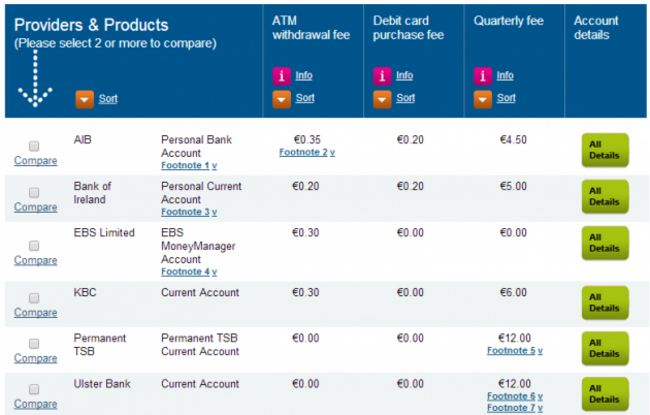Click the orange sort icon under Providers & Products
This screenshot has width=650, height=415.
(x=84, y=98)
